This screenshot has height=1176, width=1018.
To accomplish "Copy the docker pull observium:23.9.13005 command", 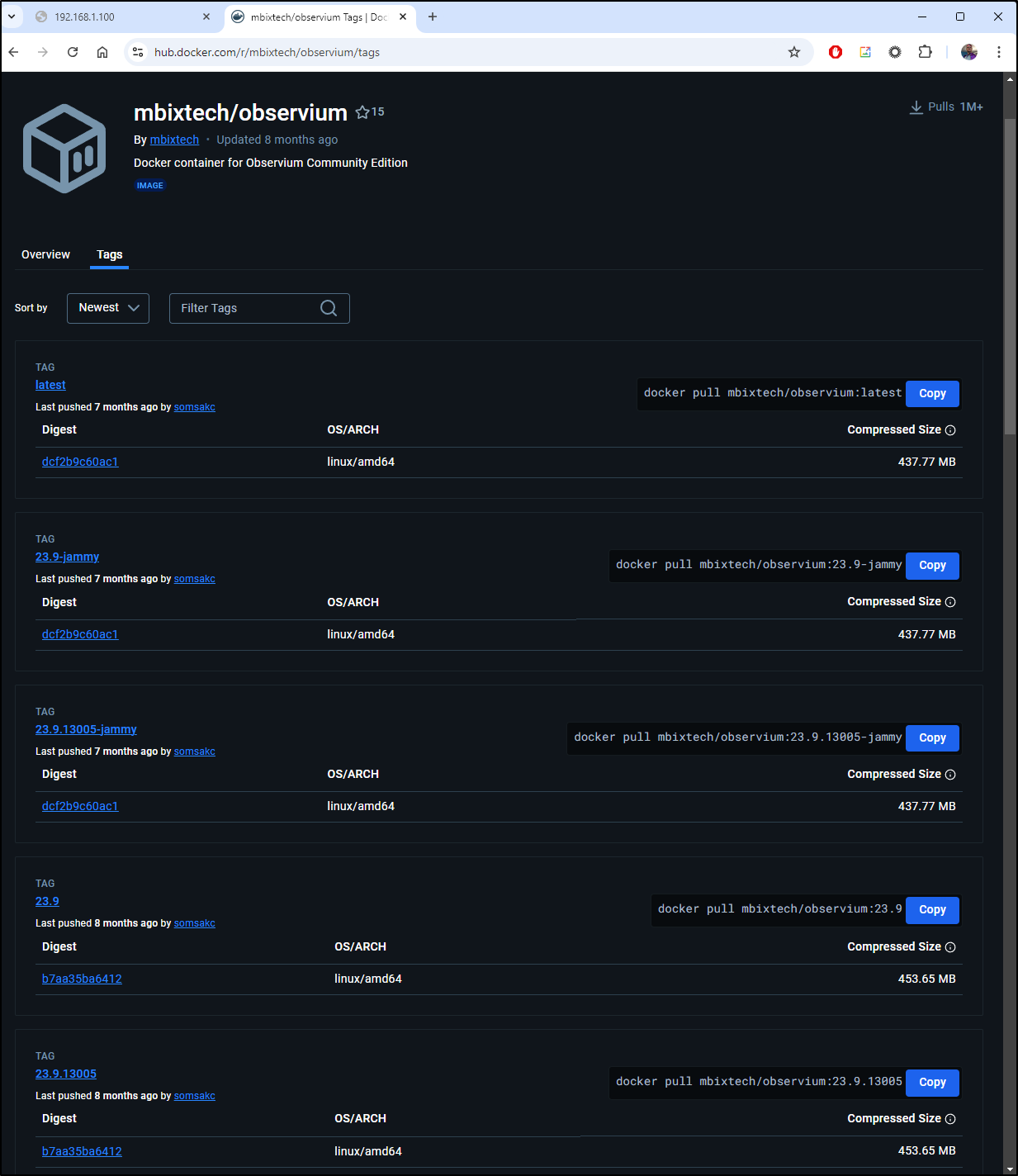I will (932, 1083).
